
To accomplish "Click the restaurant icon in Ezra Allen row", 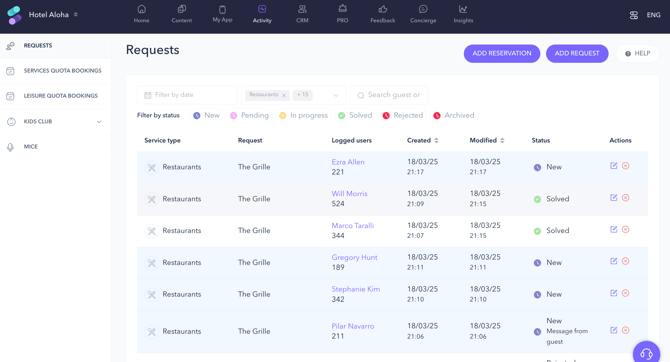I will (x=151, y=168).
